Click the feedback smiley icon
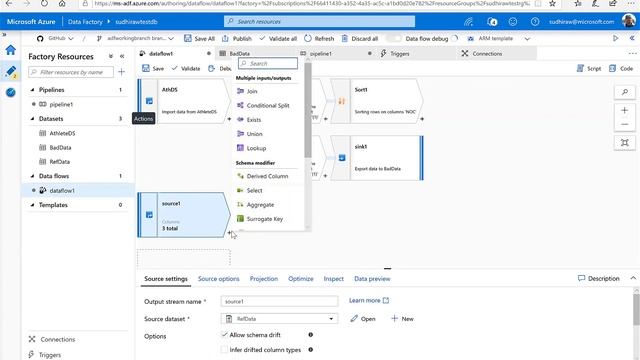The height and width of the screenshot is (360, 640). (513, 22)
